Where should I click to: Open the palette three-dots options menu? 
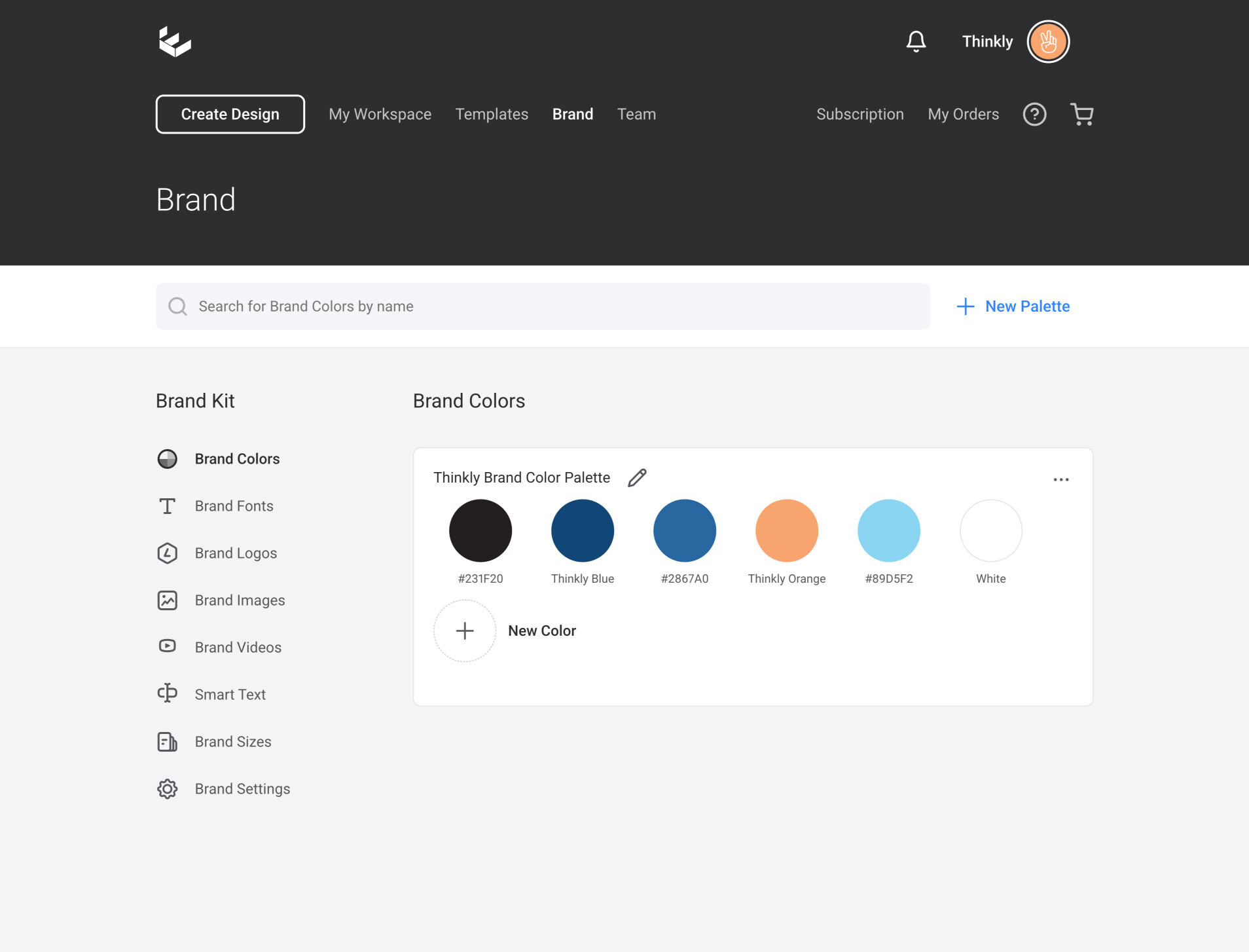click(1061, 480)
